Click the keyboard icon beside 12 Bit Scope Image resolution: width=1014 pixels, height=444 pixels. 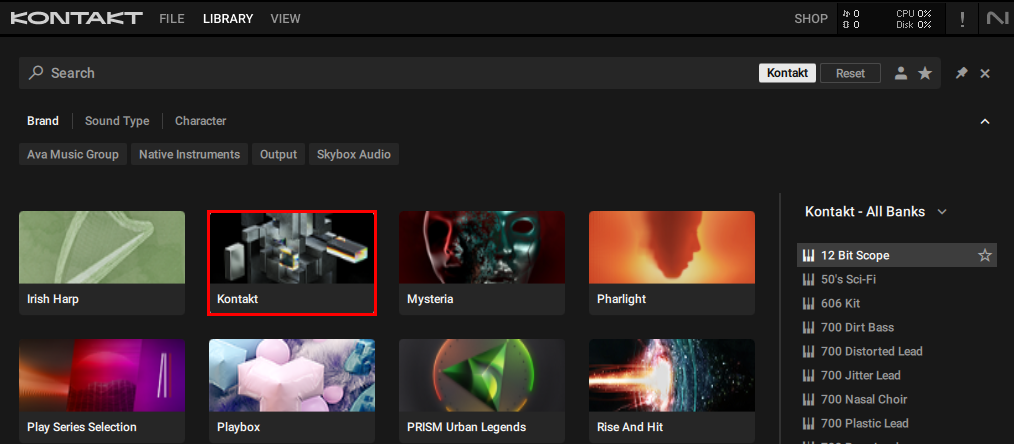[808, 255]
